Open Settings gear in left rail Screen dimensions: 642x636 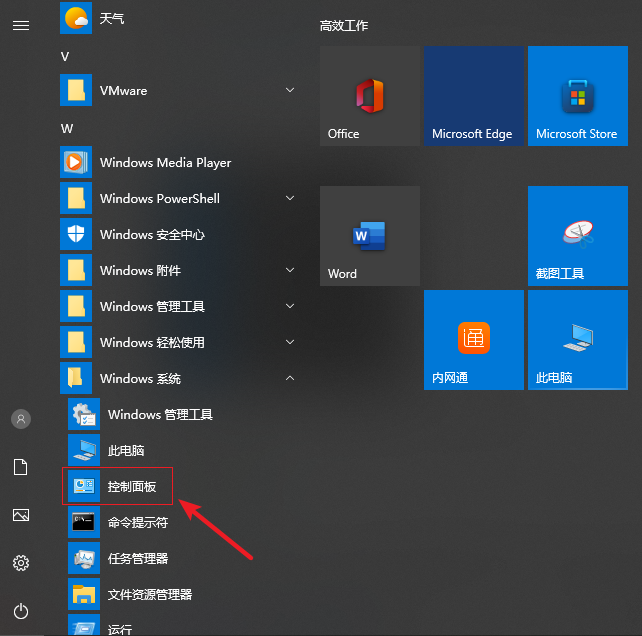point(21,563)
